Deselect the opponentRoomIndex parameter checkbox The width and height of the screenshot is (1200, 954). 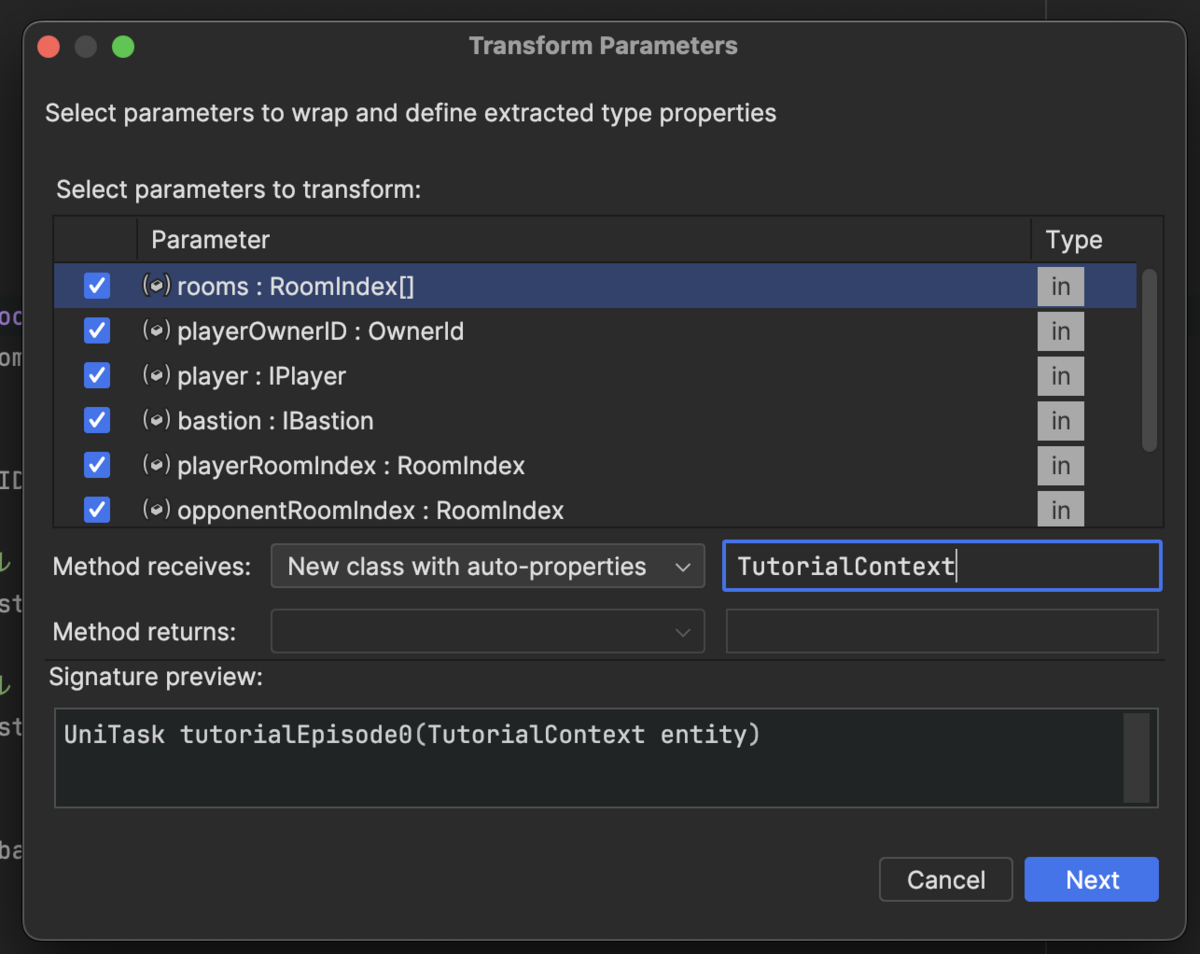click(x=97, y=510)
